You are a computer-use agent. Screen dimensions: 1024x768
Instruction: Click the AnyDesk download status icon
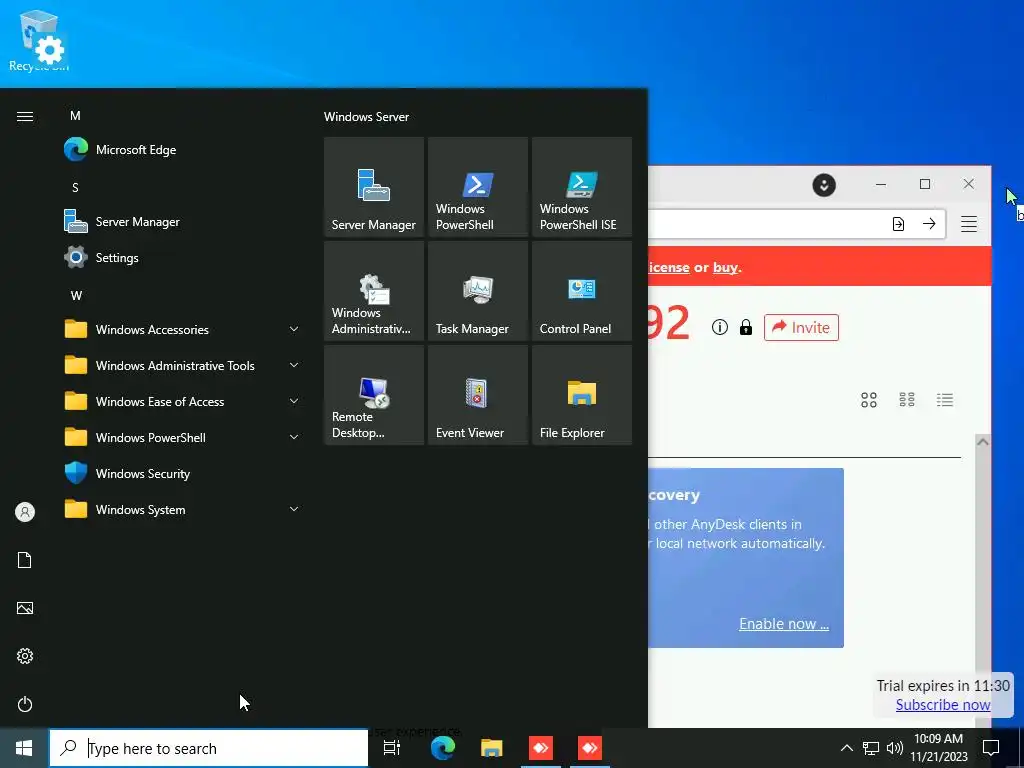824,185
